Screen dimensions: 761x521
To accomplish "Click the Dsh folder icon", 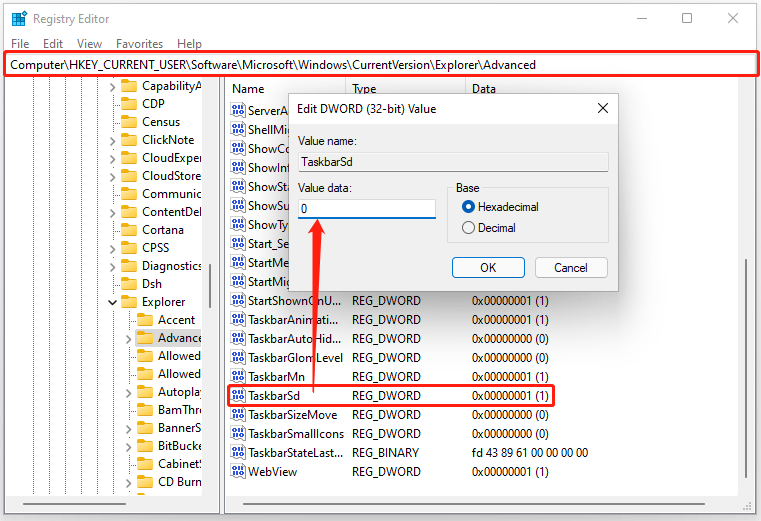I will point(129,284).
